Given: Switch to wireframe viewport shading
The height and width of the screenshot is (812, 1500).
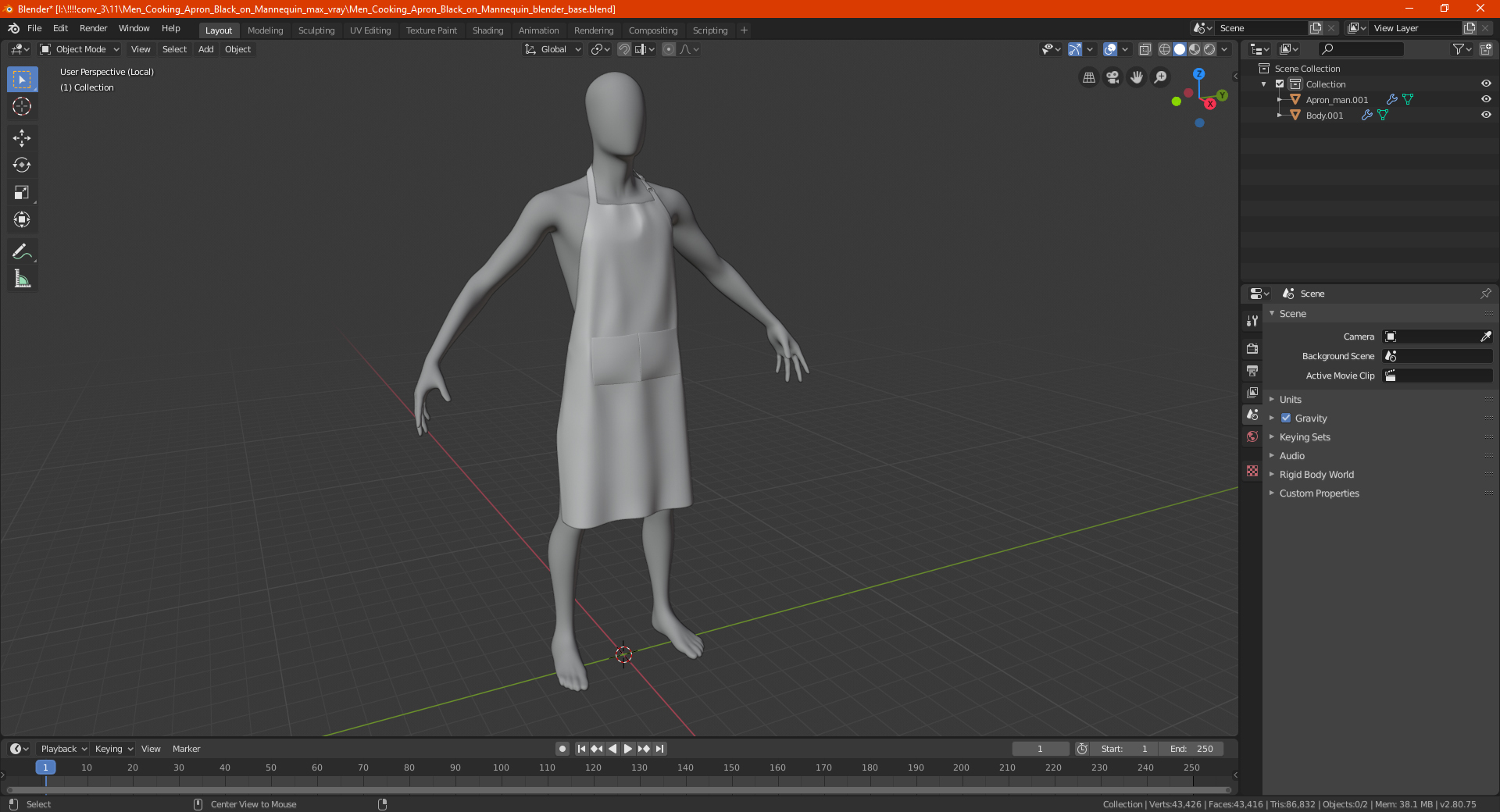Looking at the screenshot, I should pyautogui.click(x=1164, y=49).
